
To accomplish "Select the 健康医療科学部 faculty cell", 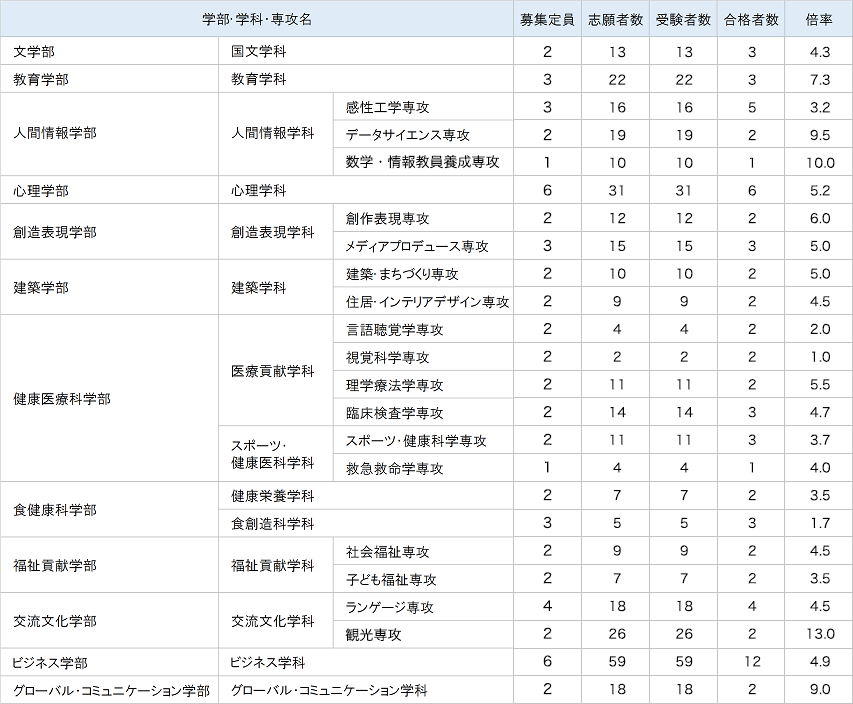I will 60,397.
